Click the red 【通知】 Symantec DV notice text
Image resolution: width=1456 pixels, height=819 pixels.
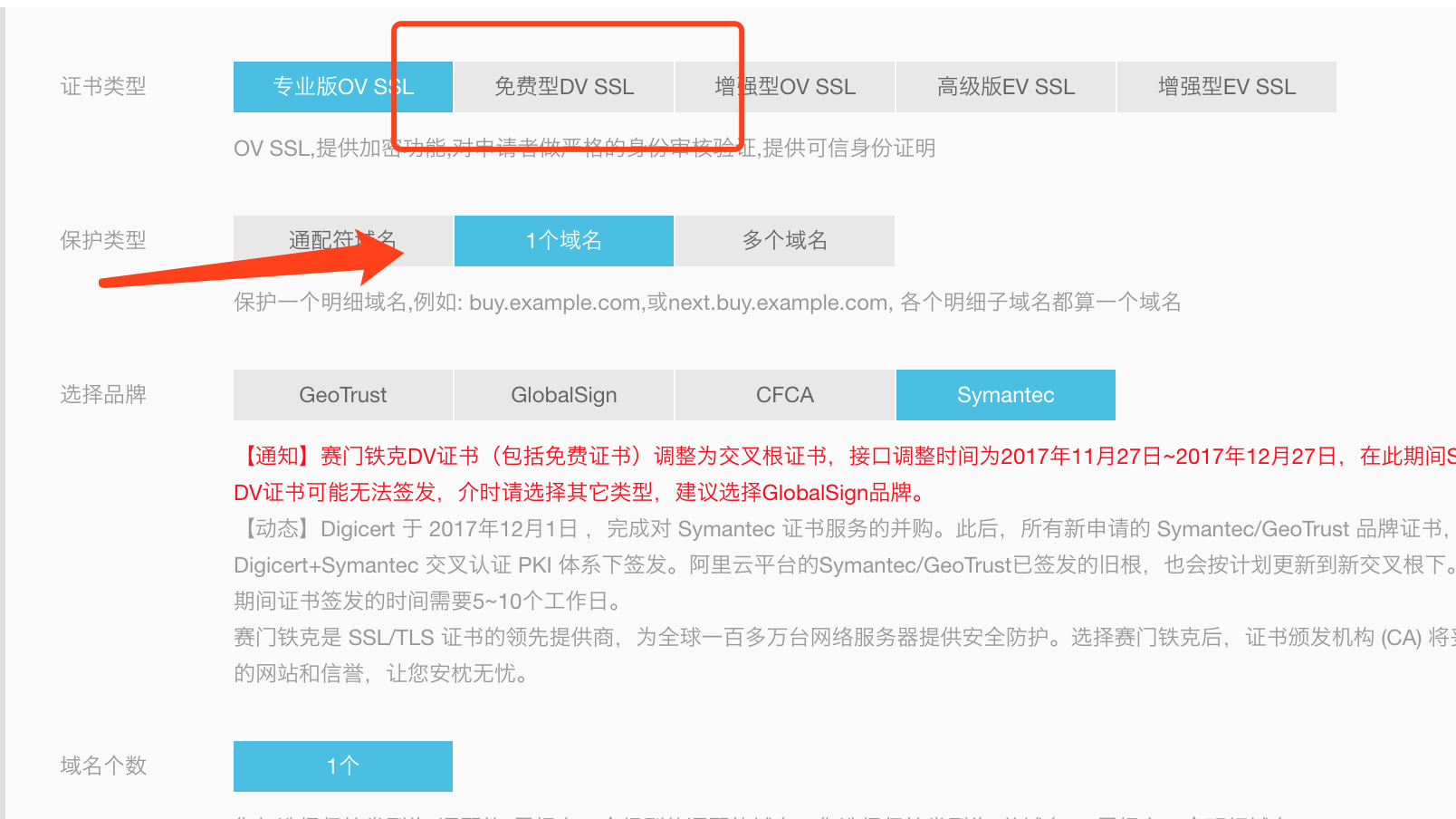[x=845, y=475]
